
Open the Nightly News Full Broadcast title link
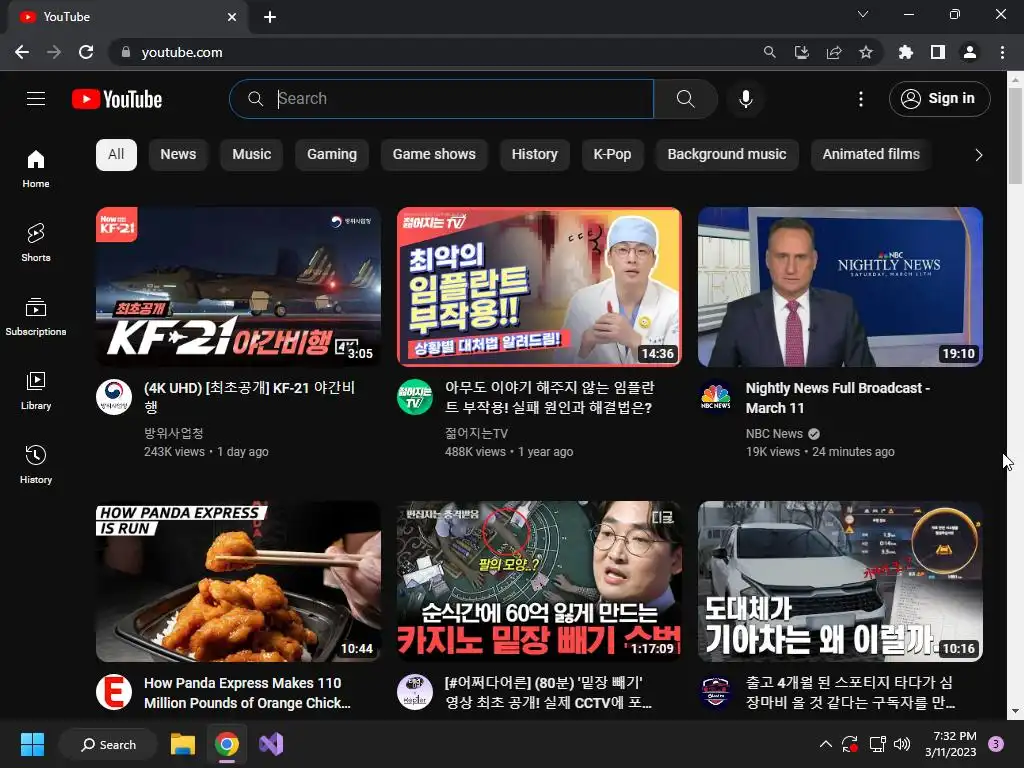click(x=838, y=398)
